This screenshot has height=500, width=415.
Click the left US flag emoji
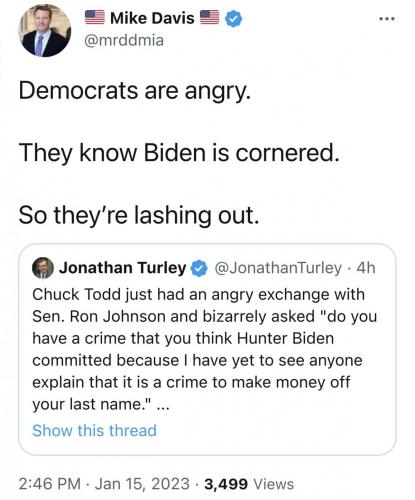pyautogui.click(x=95, y=17)
